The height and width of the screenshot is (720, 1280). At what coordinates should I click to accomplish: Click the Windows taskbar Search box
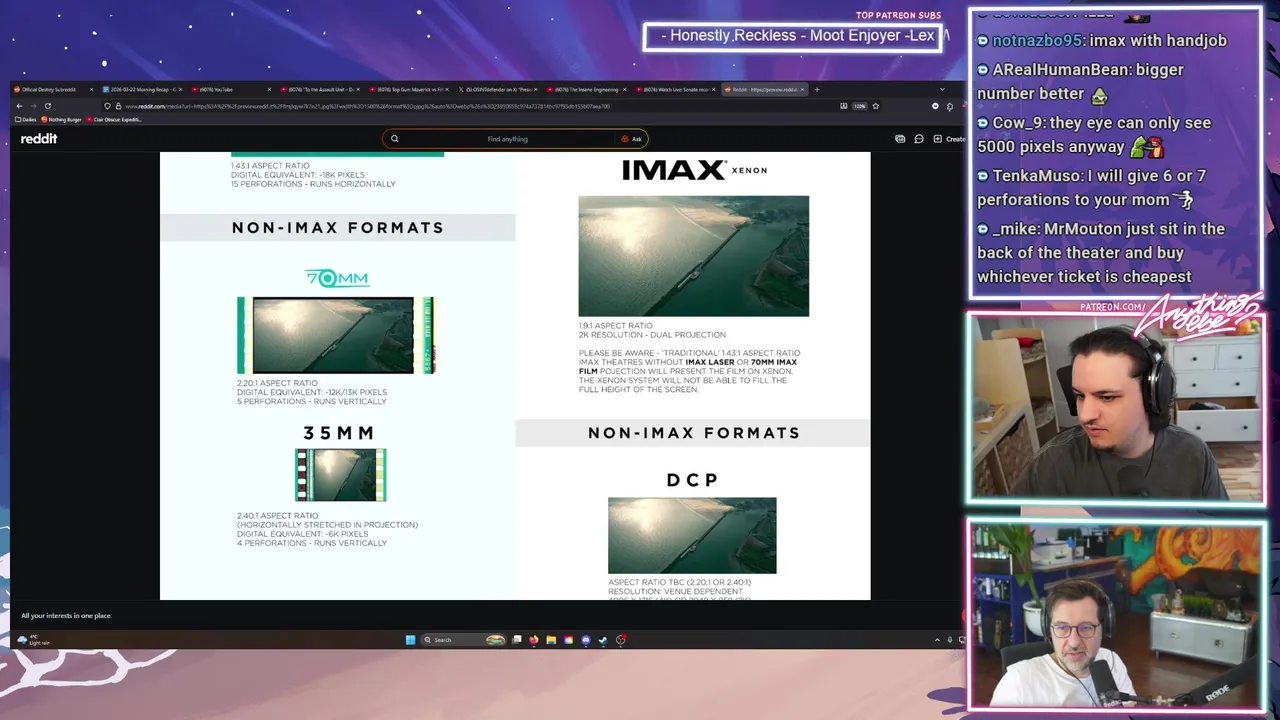(x=463, y=640)
